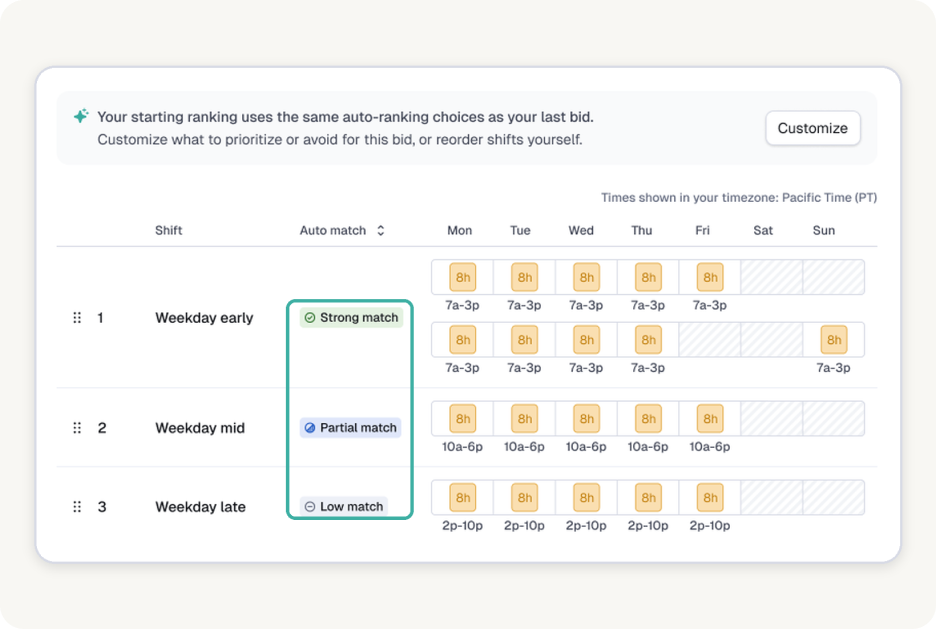Click the Fri column header
This screenshot has width=936, height=629.
tap(703, 230)
